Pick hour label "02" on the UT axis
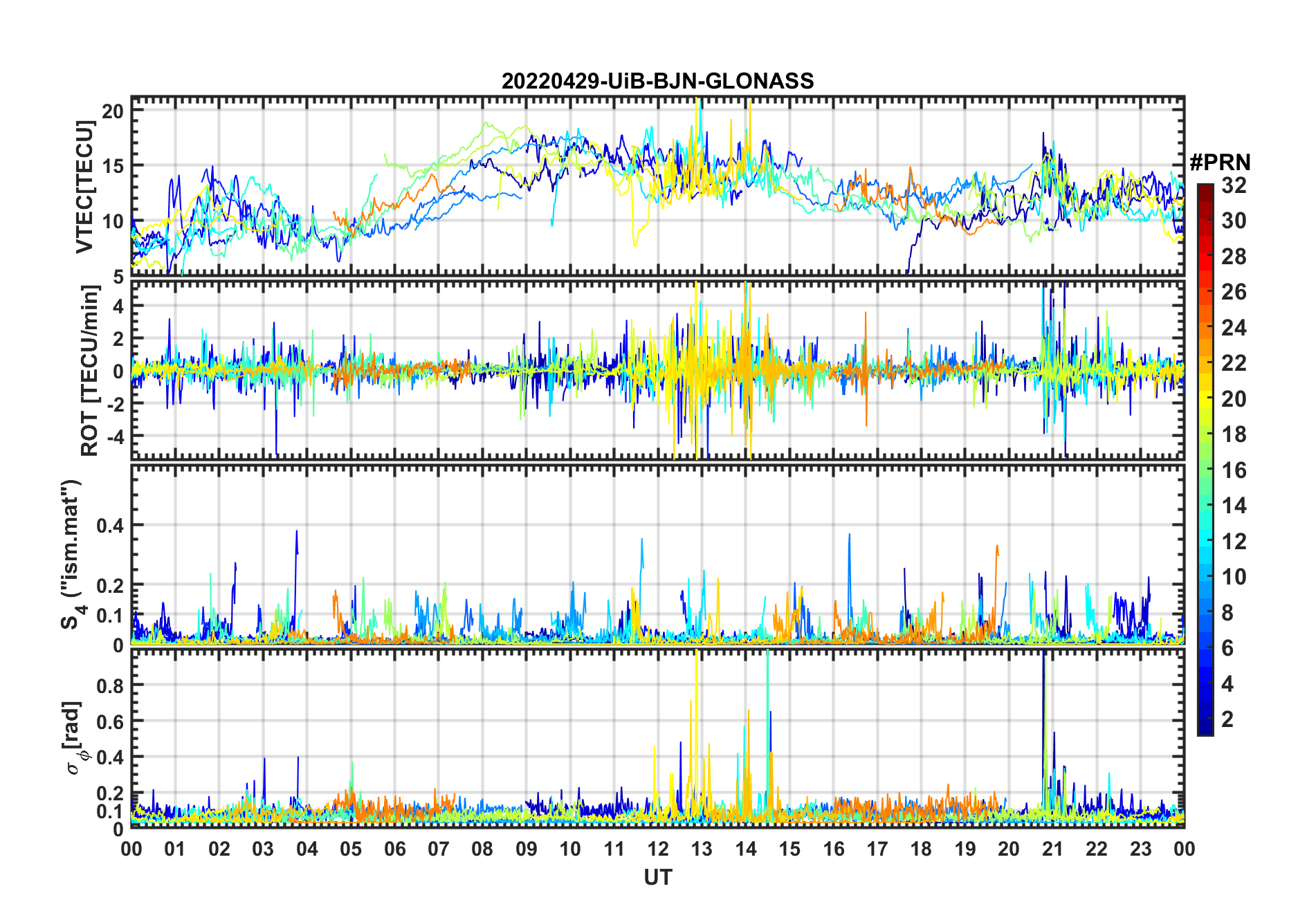Viewport: 1316px width, 920px height. click(219, 849)
